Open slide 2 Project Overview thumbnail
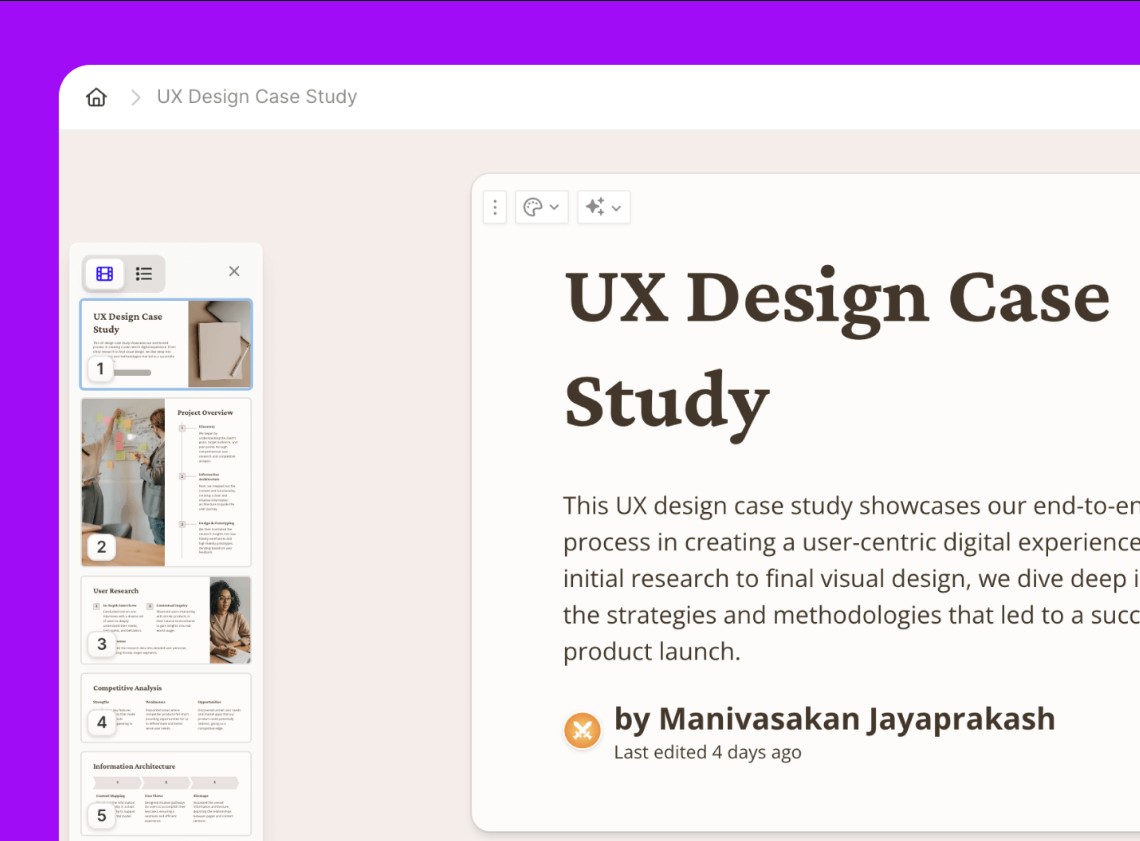Screen dimensions: 1140x841 (x=166, y=482)
